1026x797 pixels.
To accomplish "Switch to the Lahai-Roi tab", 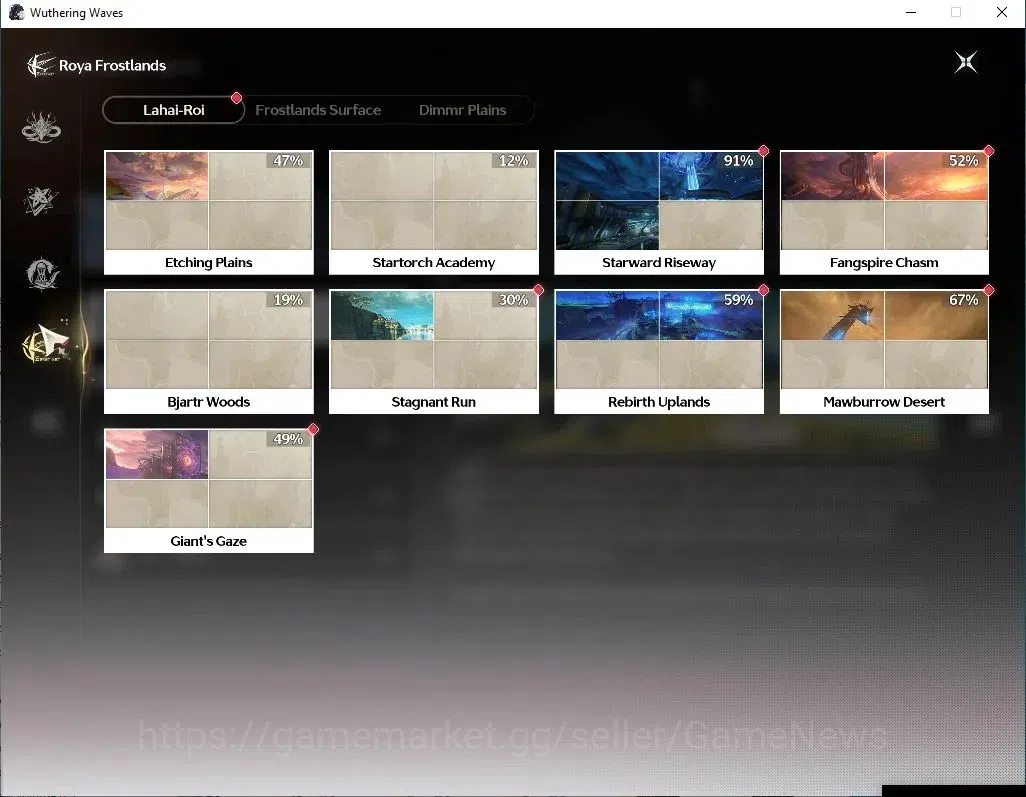I will [173, 110].
